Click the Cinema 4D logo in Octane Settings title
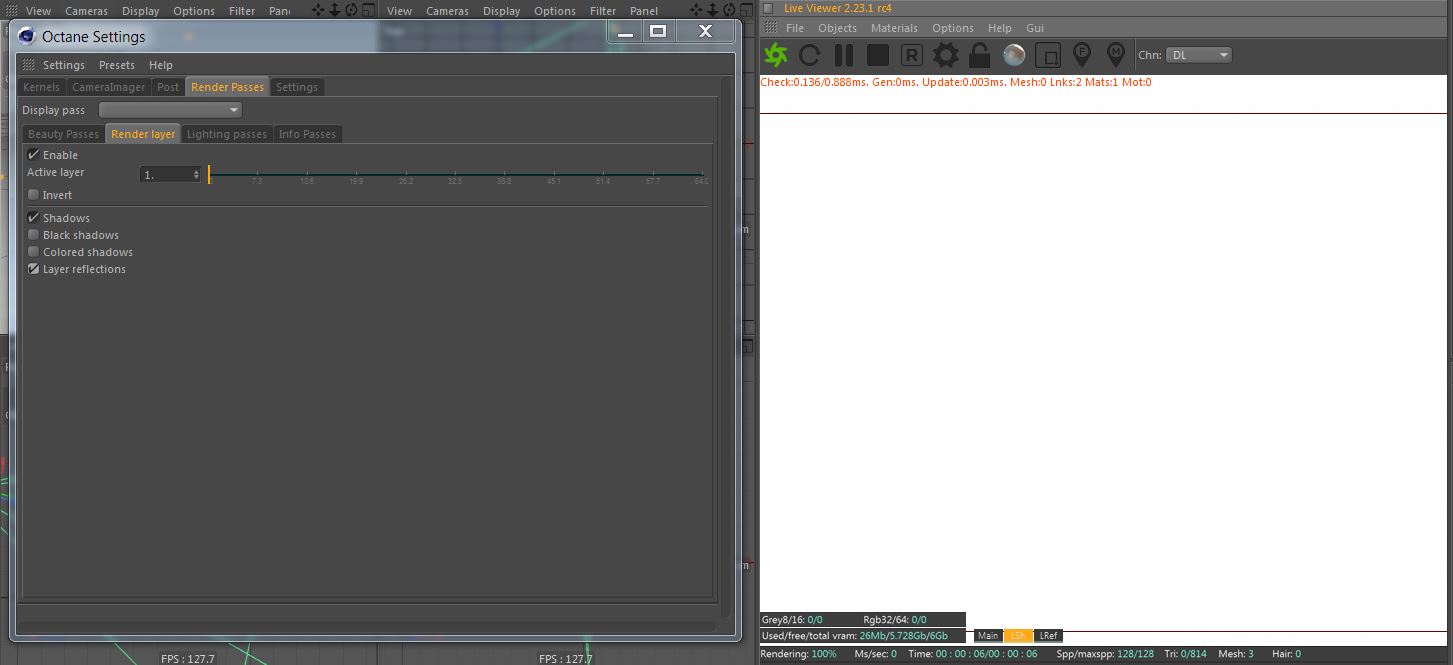The width and height of the screenshot is (1453, 665). point(27,36)
